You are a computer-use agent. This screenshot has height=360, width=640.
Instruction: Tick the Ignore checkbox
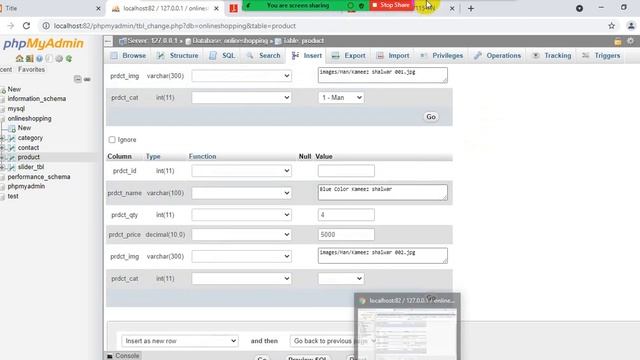pos(112,140)
